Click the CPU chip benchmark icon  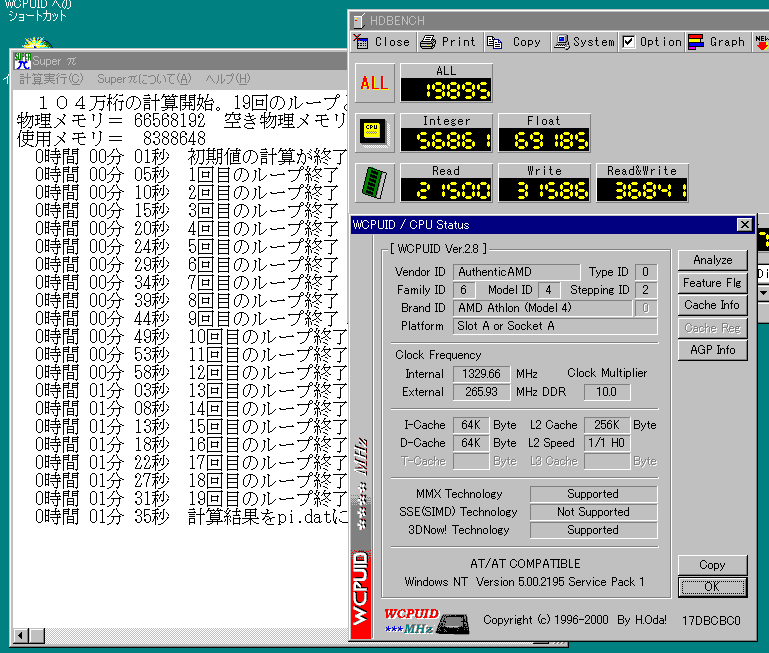[375, 132]
